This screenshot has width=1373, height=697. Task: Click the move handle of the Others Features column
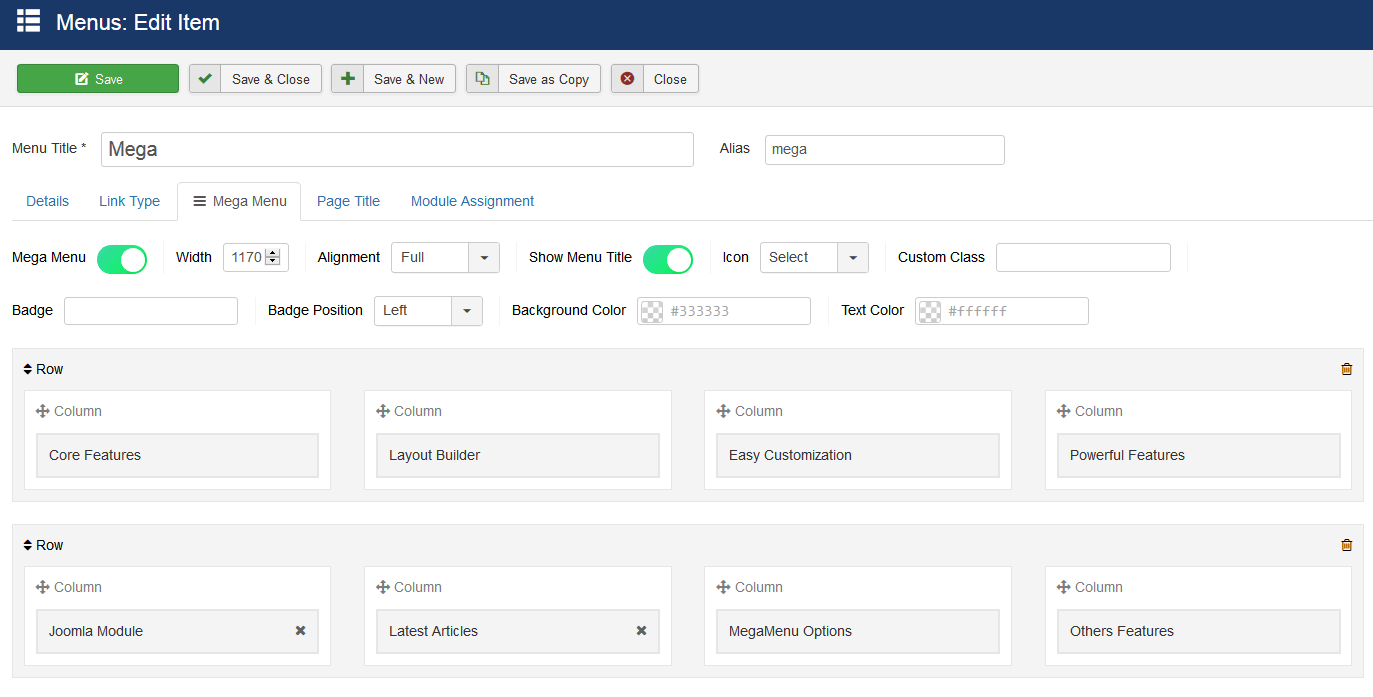click(1064, 587)
